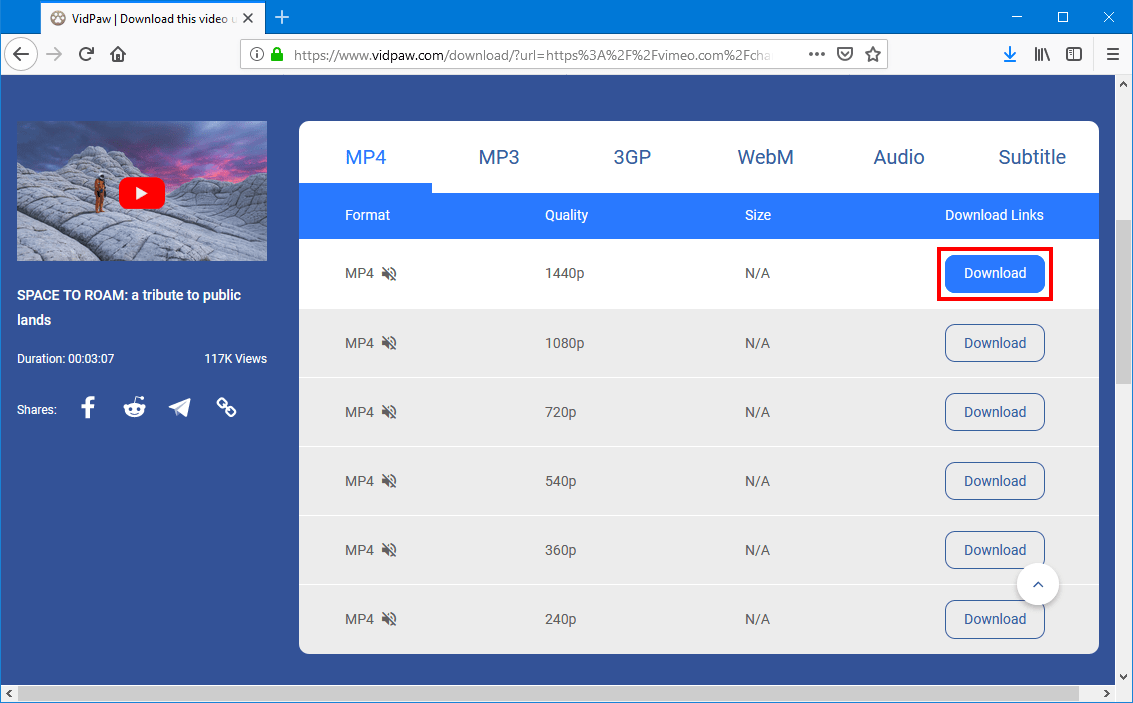This screenshot has width=1133, height=703.
Task: Click the video thumbnail image
Action: [142, 191]
